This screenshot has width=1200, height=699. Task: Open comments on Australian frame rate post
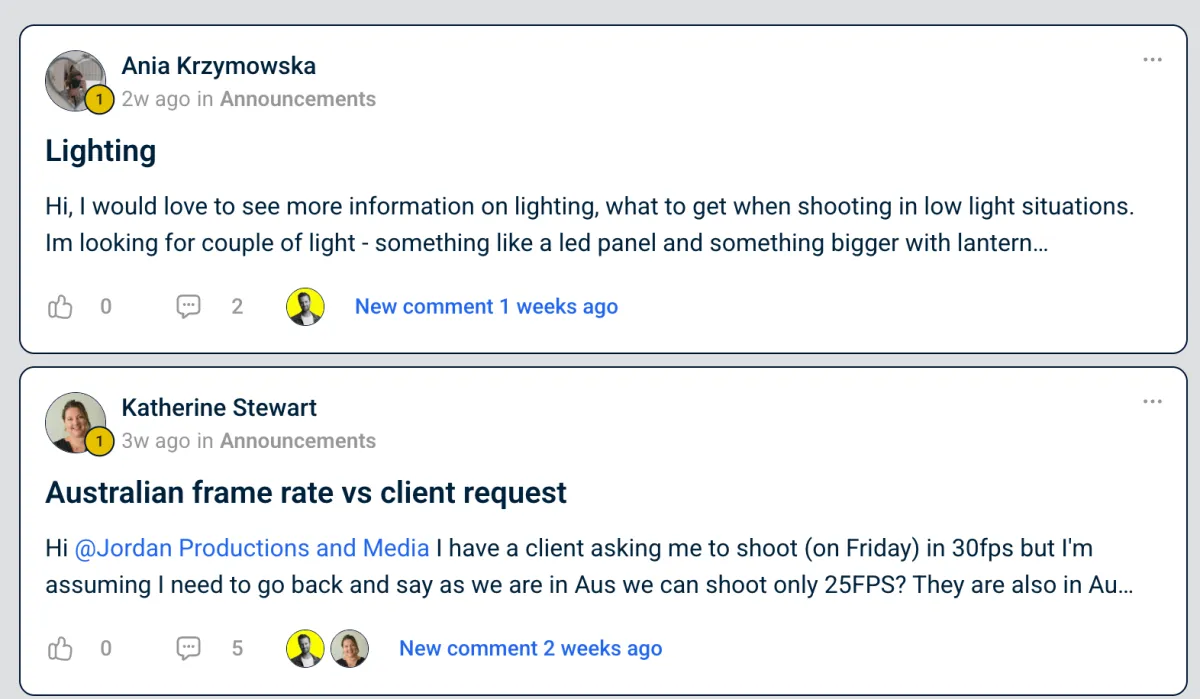[x=189, y=649]
